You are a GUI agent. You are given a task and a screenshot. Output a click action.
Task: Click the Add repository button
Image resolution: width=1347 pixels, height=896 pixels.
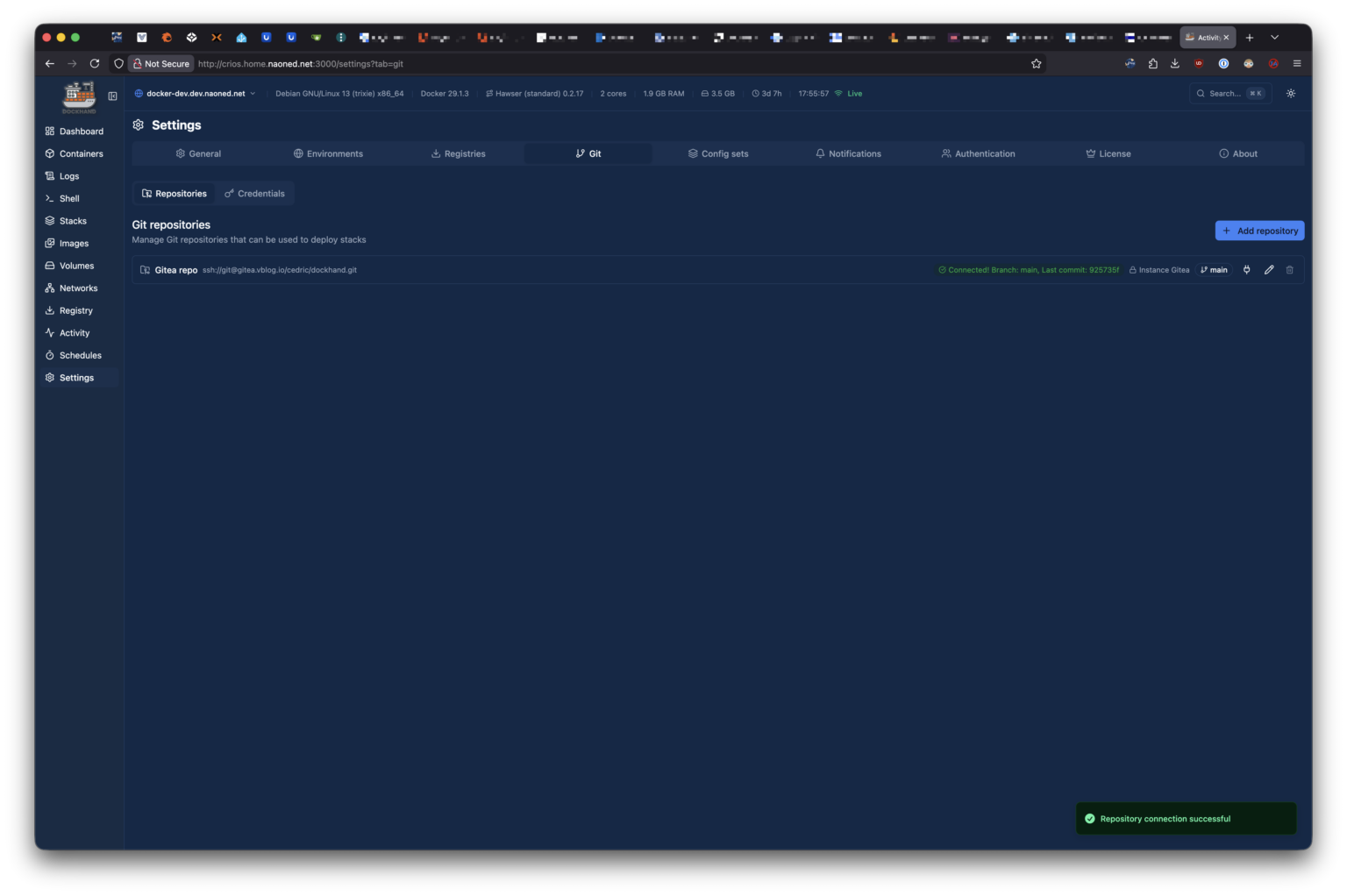pos(1259,231)
